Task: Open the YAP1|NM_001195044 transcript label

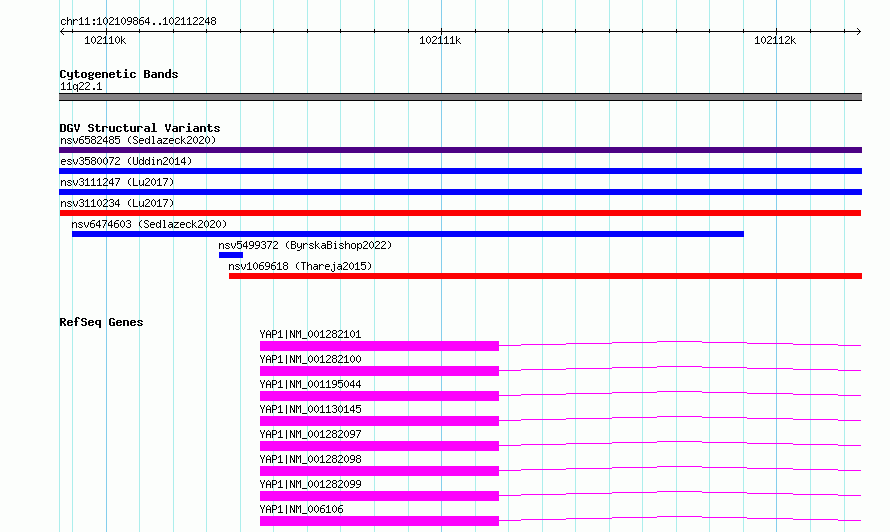Action: point(310,384)
